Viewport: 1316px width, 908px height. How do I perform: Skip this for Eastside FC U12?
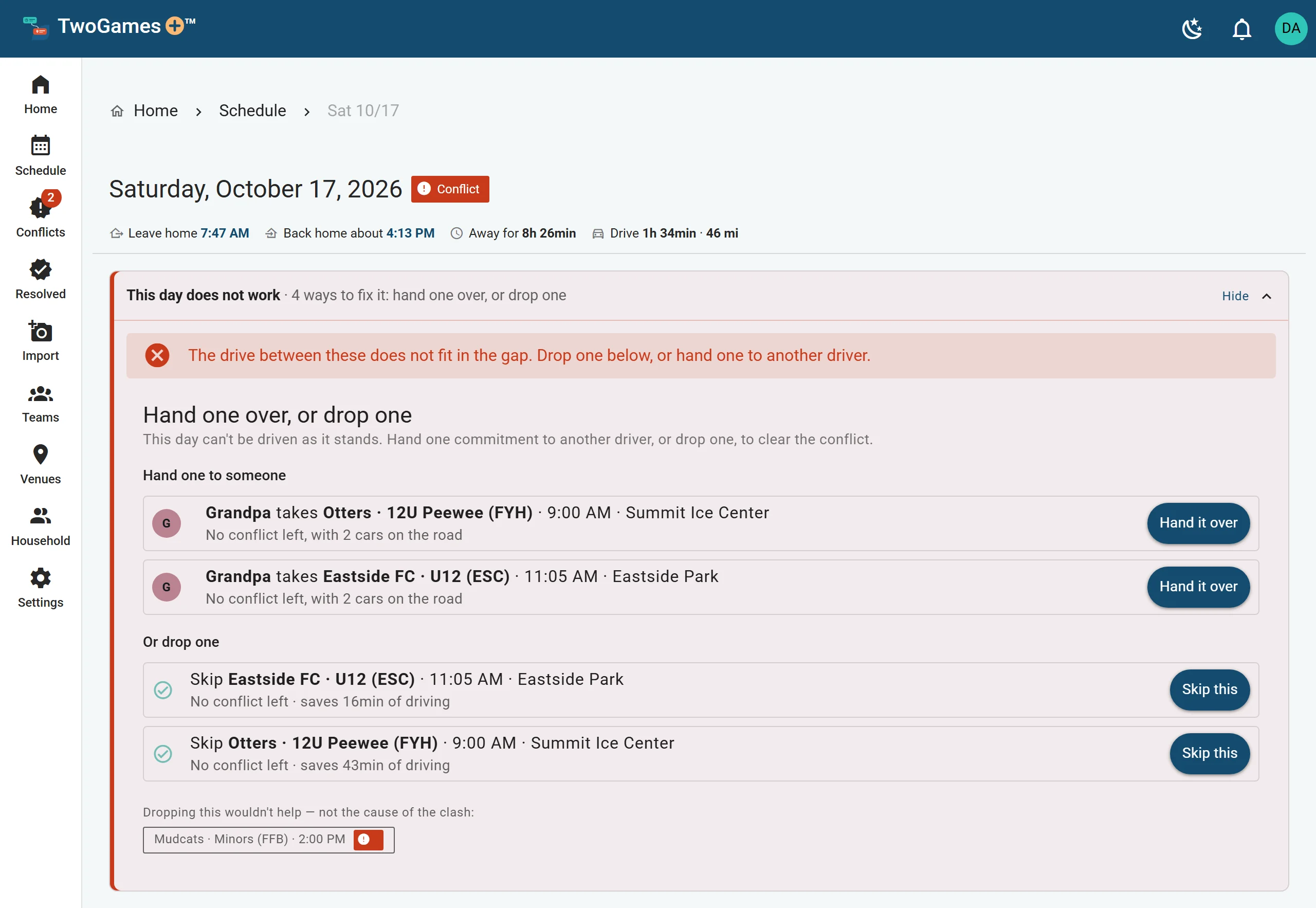coord(1209,689)
